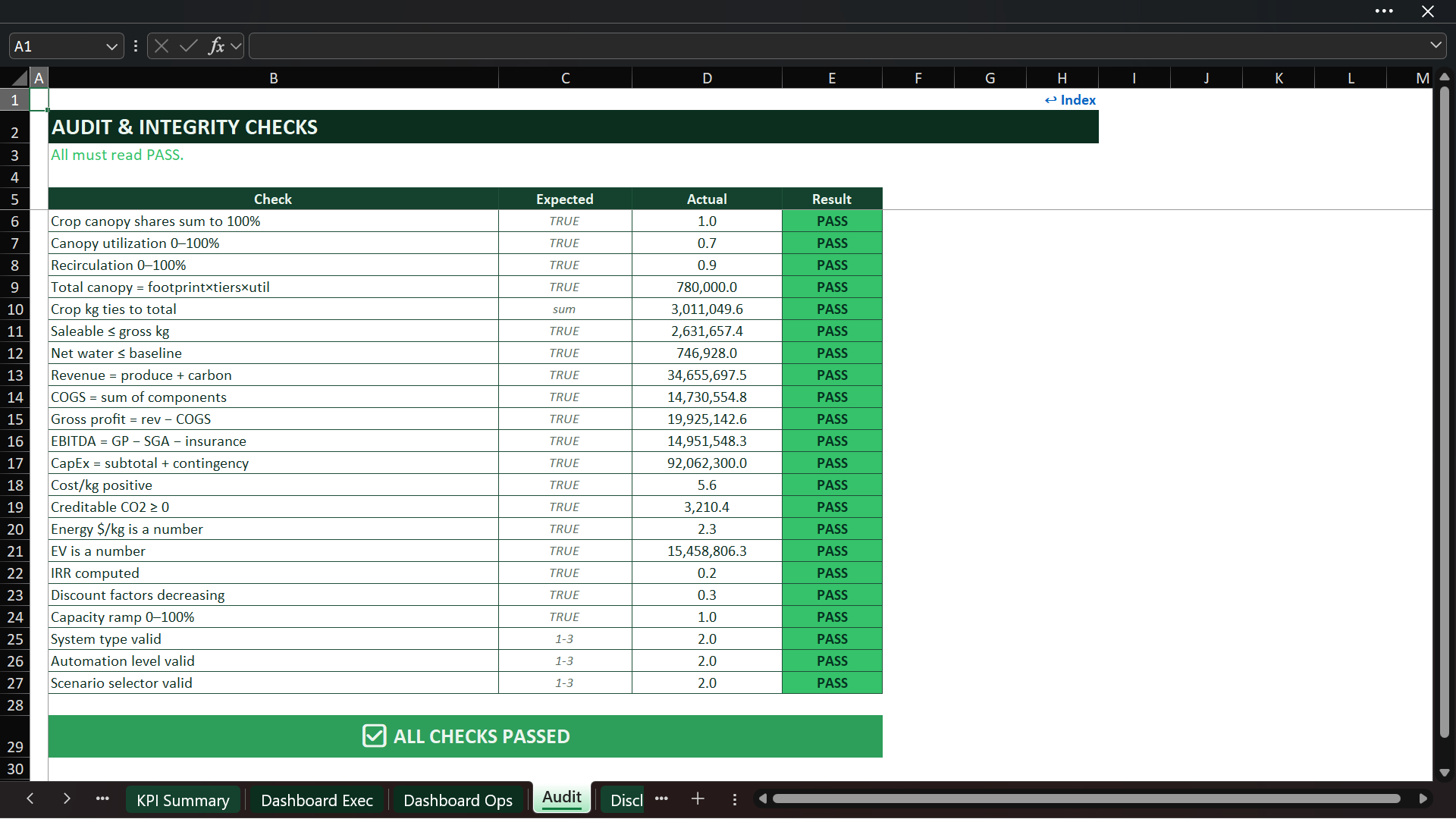1456x819 pixels.
Task: Switch to the Dashboard Ops tab
Action: click(458, 800)
